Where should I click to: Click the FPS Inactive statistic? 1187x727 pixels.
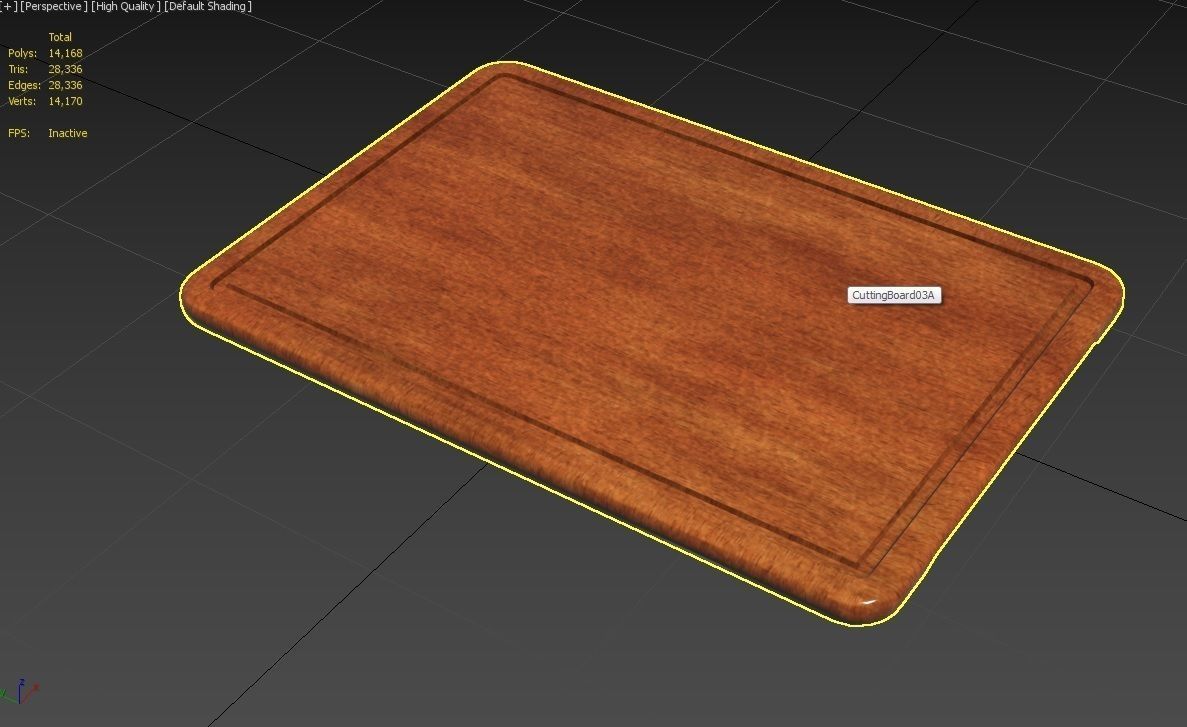click(48, 133)
